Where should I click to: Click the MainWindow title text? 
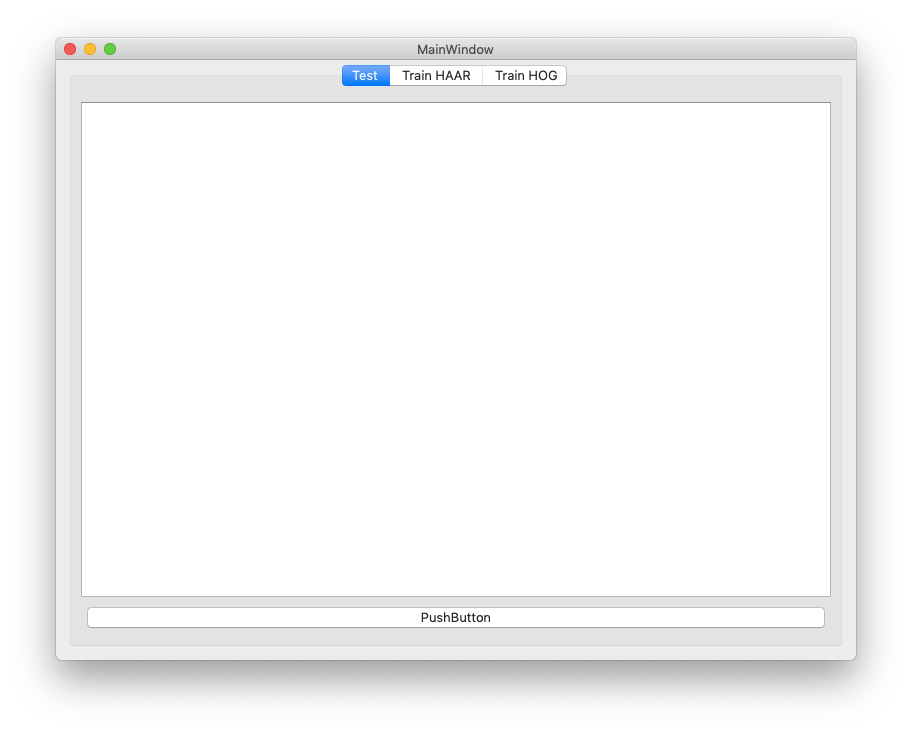455,49
